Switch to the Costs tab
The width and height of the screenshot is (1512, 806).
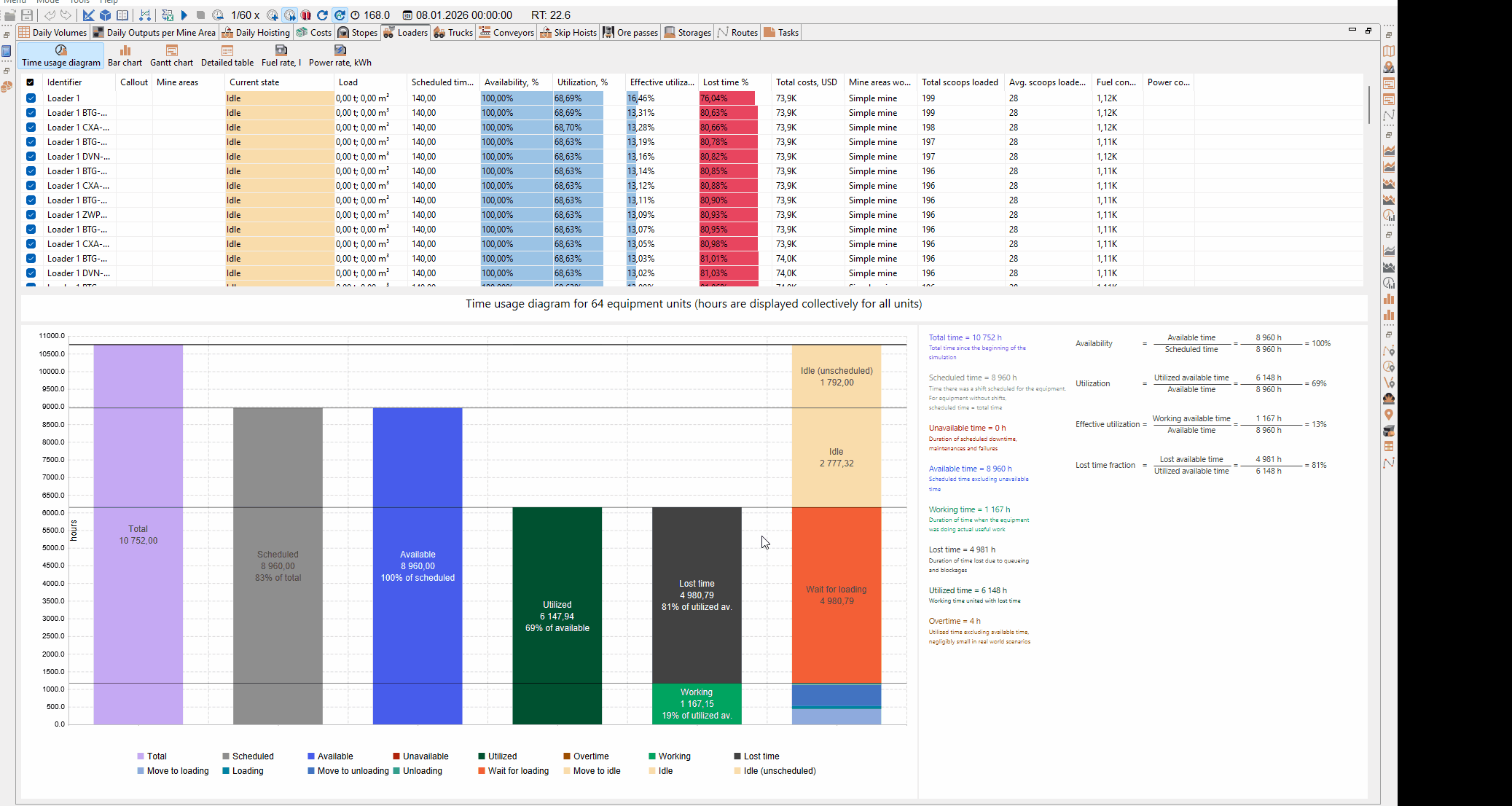[x=314, y=33]
